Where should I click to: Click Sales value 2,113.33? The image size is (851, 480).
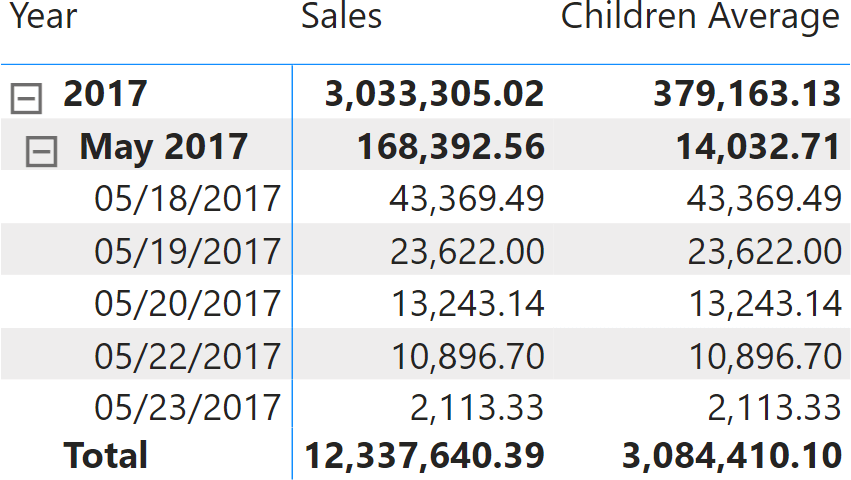[477, 407]
